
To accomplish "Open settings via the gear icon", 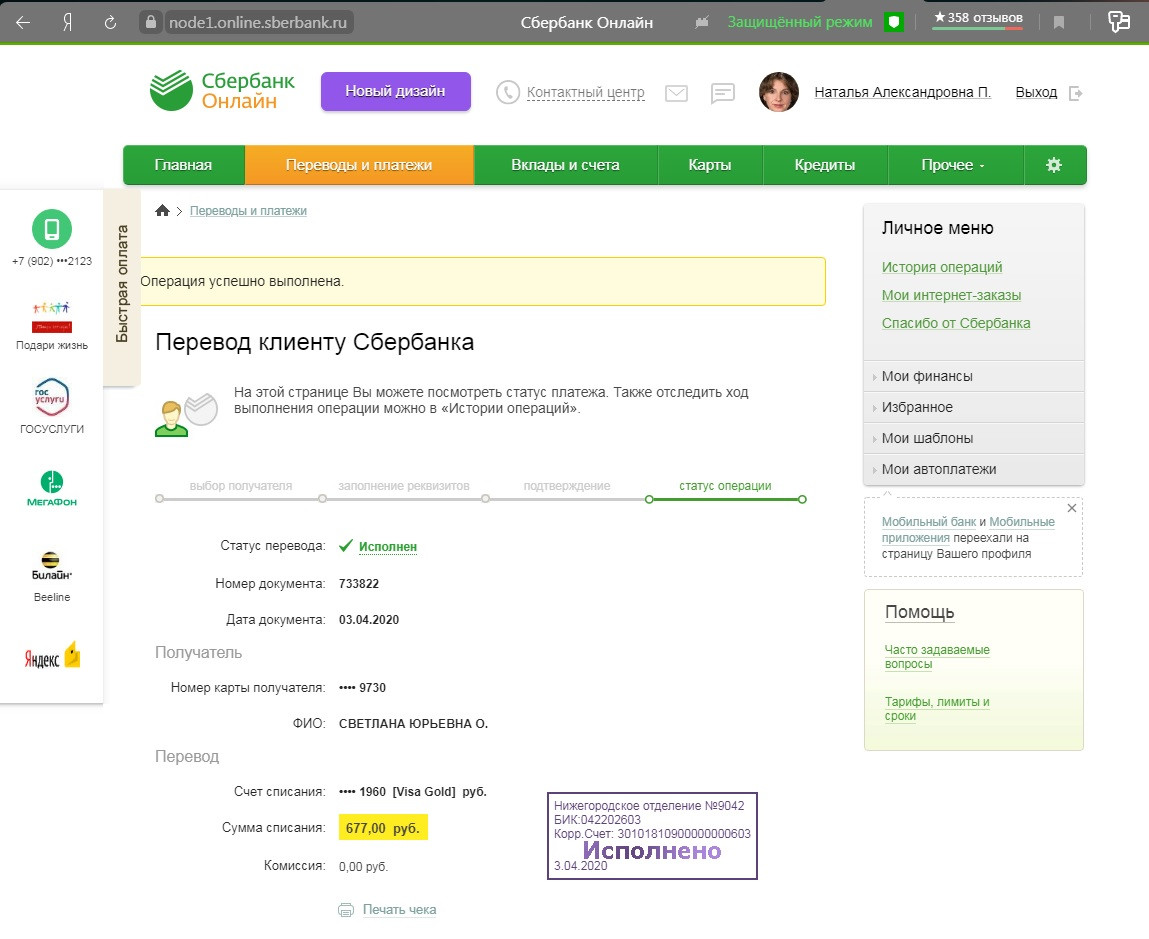I will click(x=1054, y=165).
